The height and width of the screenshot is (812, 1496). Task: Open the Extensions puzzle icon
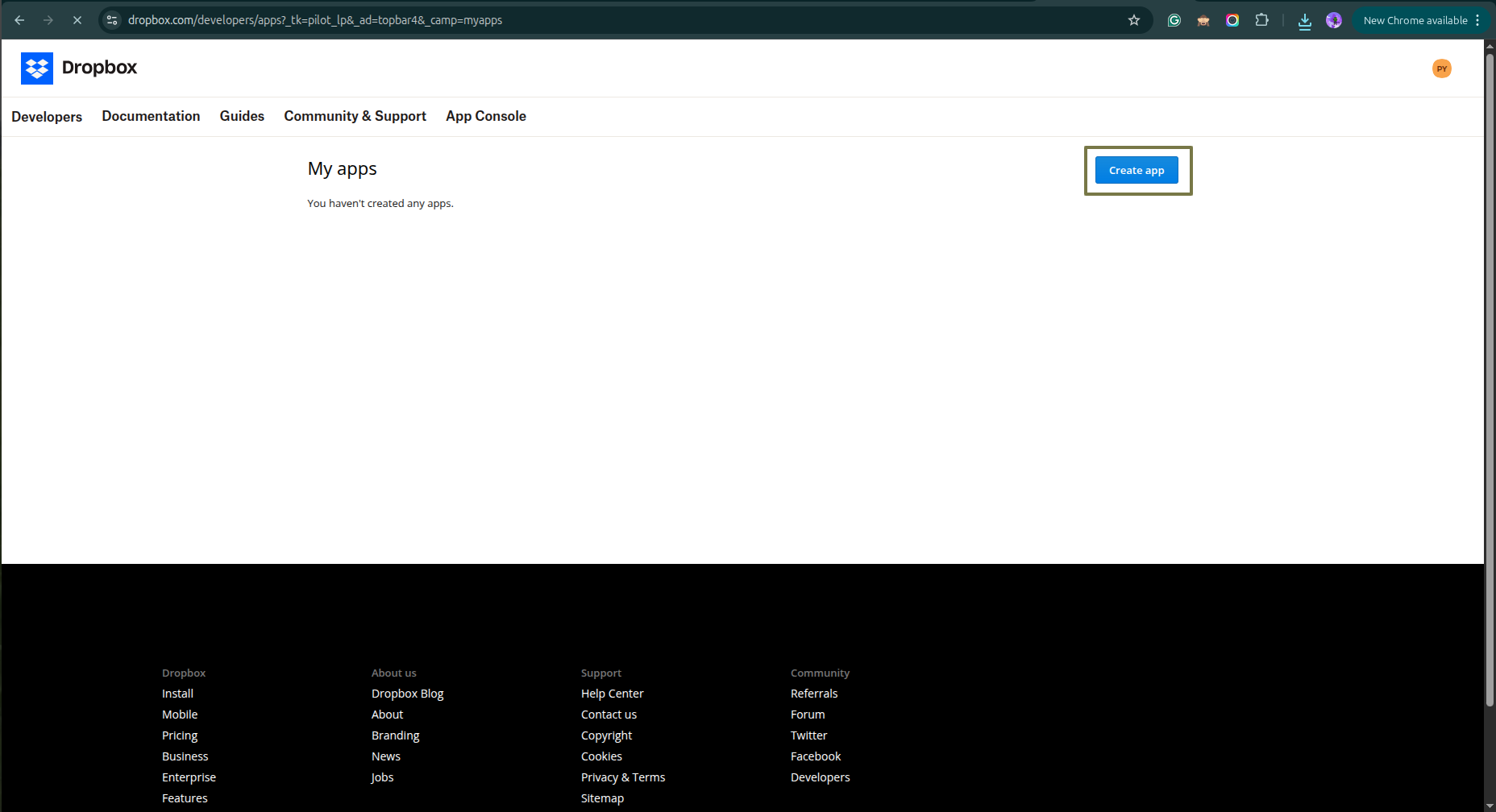click(x=1262, y=20)
